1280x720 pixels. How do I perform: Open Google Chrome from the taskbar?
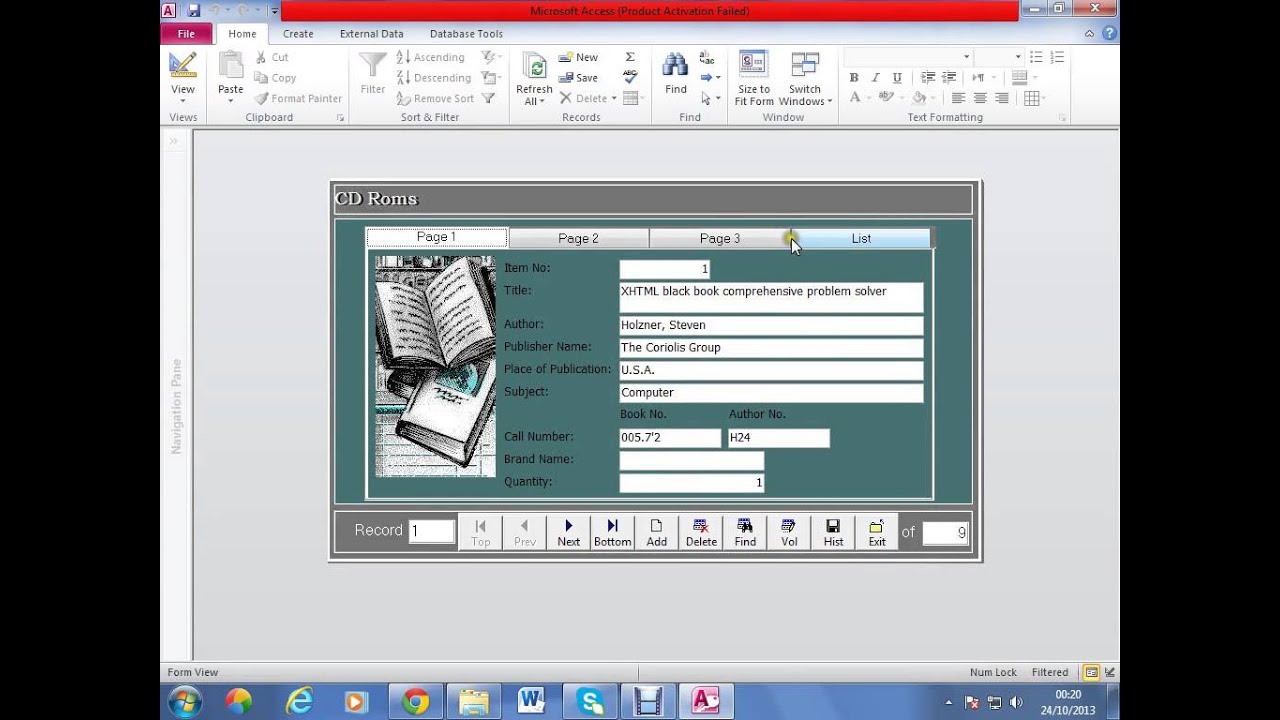pos(415,702)
